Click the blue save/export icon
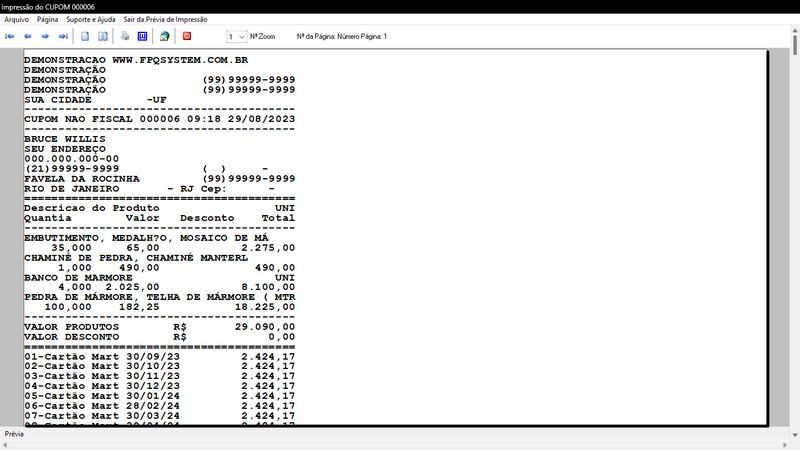Viewport: 800px width, 450px height. point(143,36)
